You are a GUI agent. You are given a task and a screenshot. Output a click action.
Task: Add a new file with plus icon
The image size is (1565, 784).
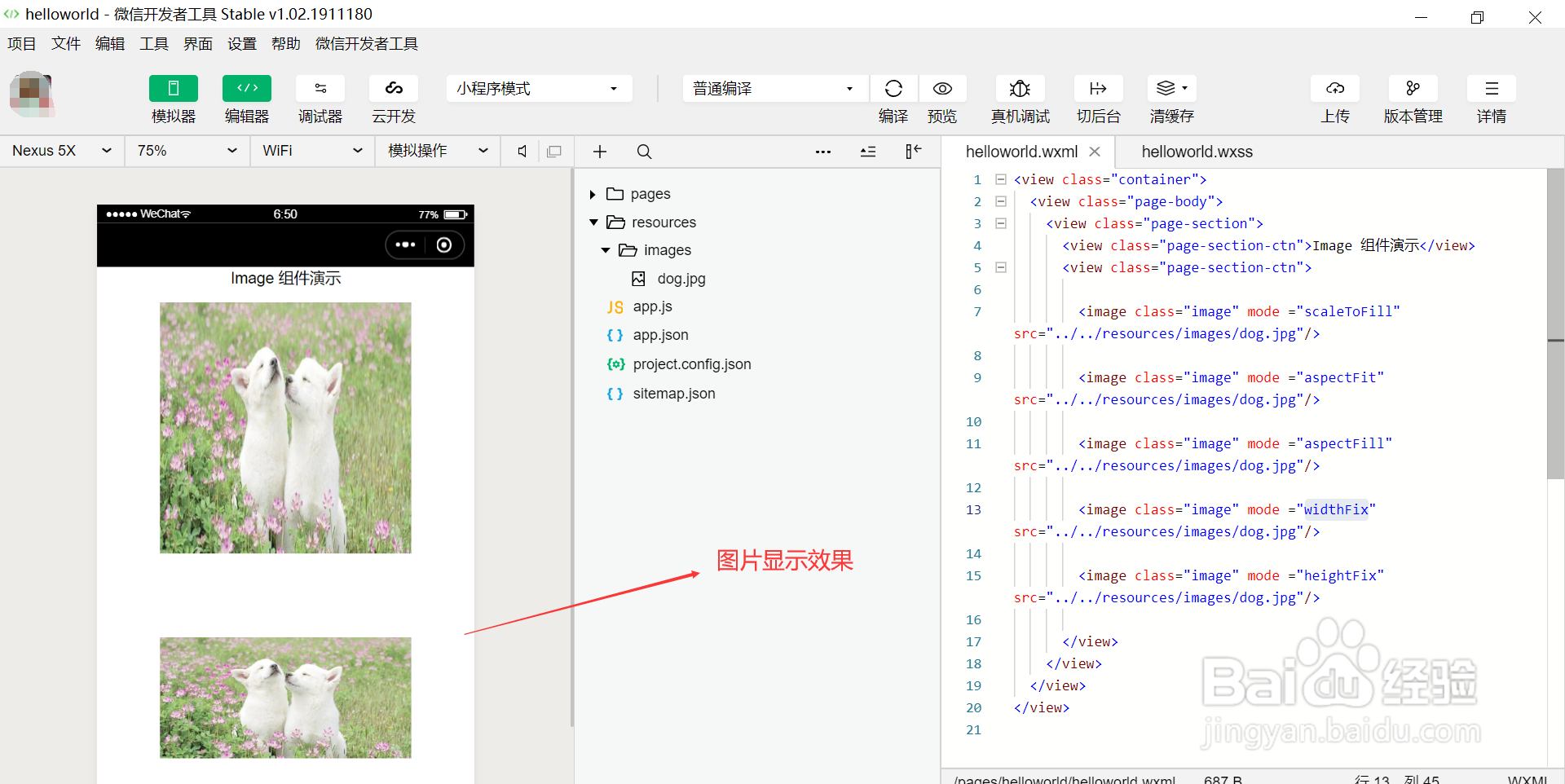click(x=600, y=152)
